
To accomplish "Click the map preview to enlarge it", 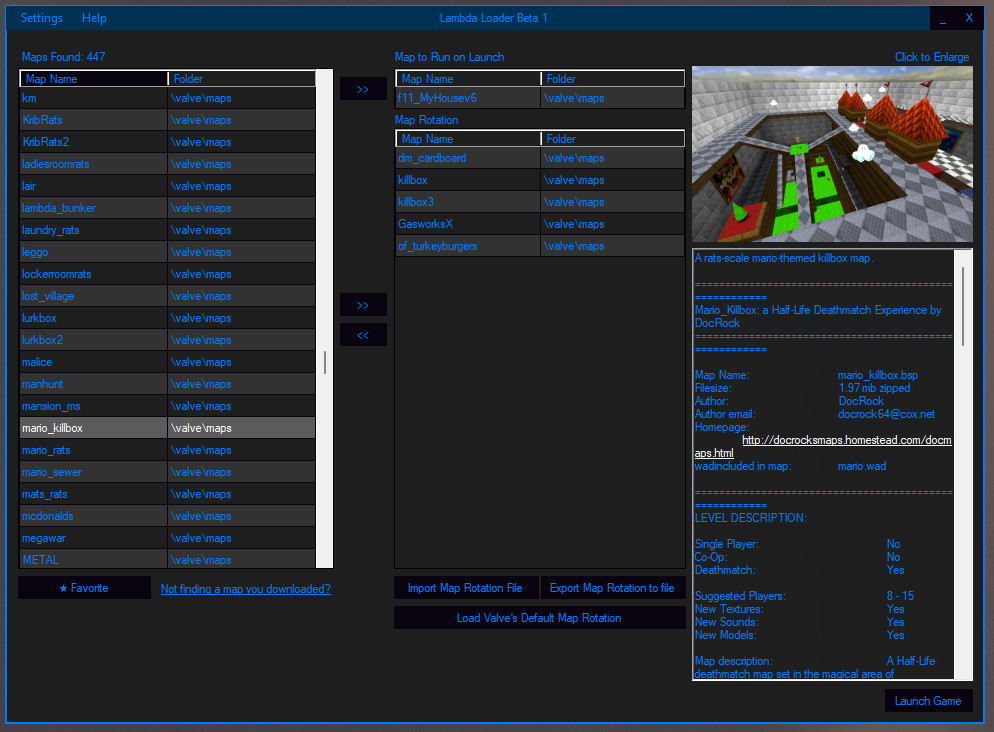I will 831,153.
